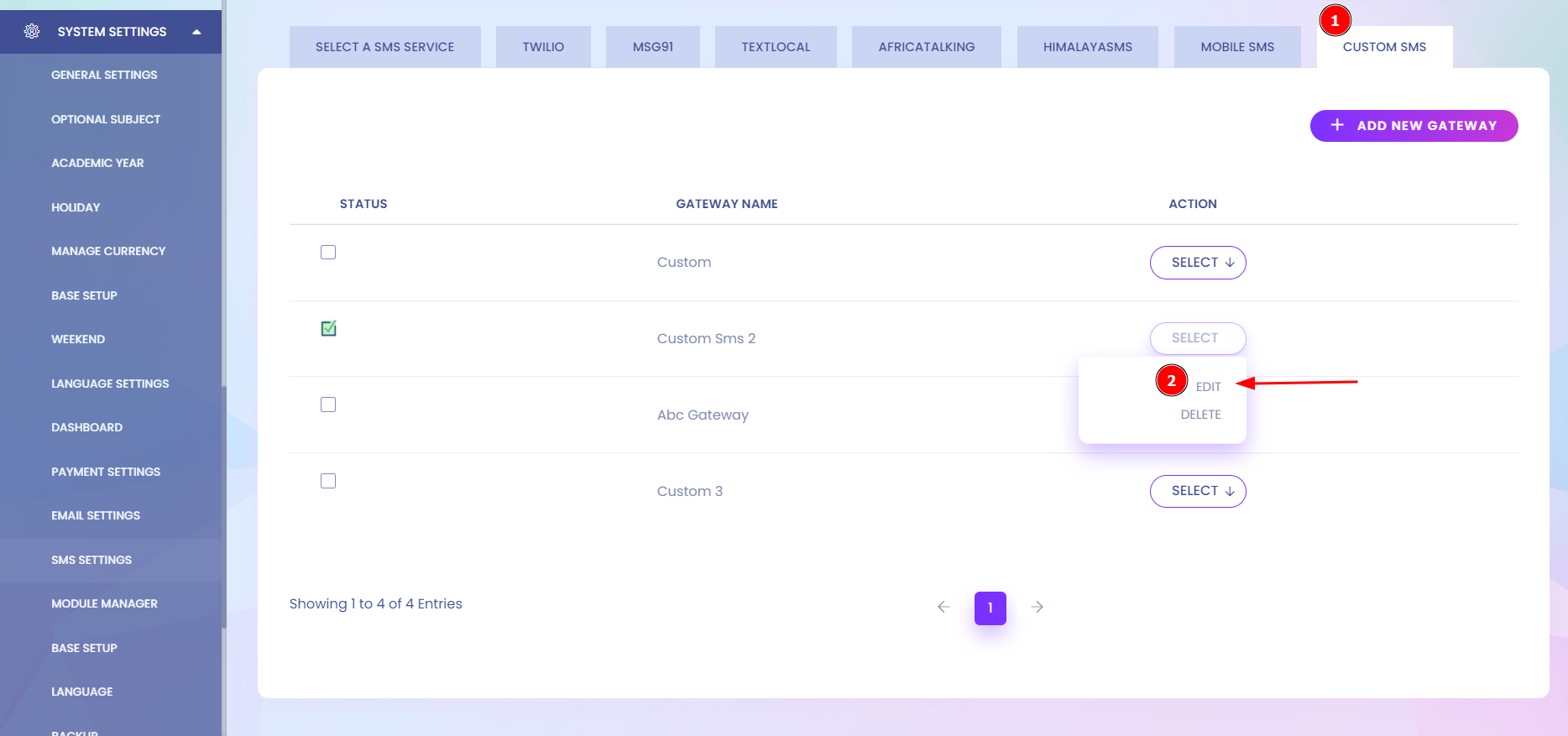Screen dimensions: 1568x736
Task: Tick the Abc Gateway status checkbox
Action: pos(328,405)
